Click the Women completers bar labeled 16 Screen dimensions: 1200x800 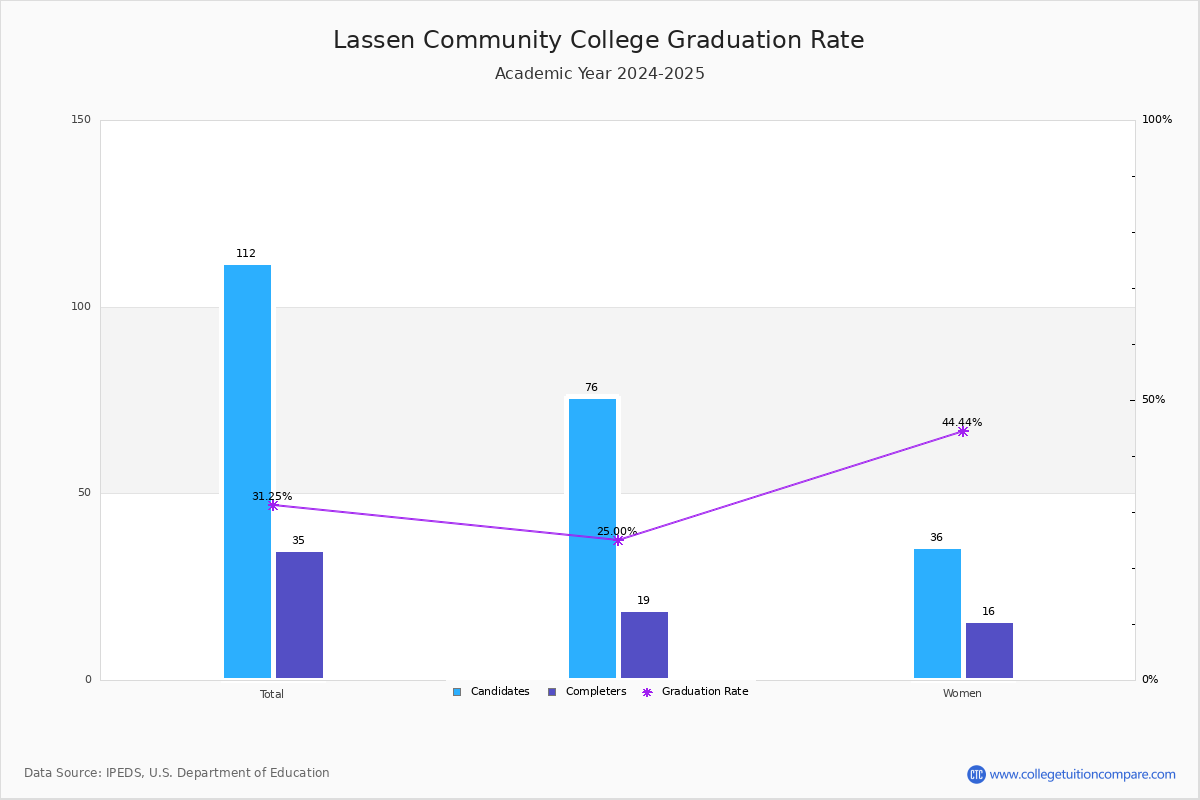click(989, 651)
